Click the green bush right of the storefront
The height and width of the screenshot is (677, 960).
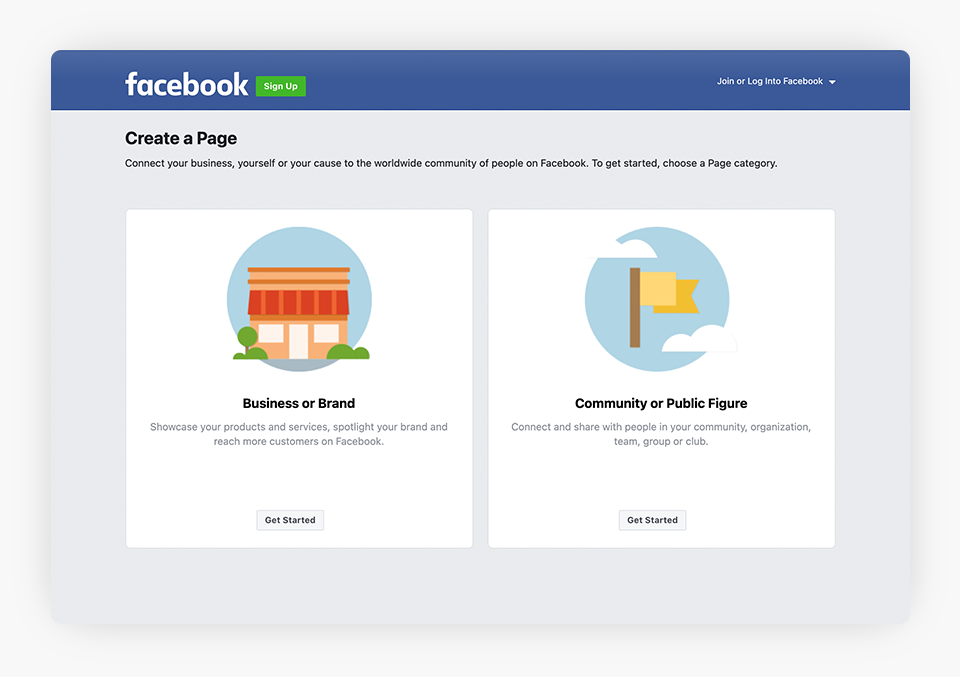[x=349, y=351]
